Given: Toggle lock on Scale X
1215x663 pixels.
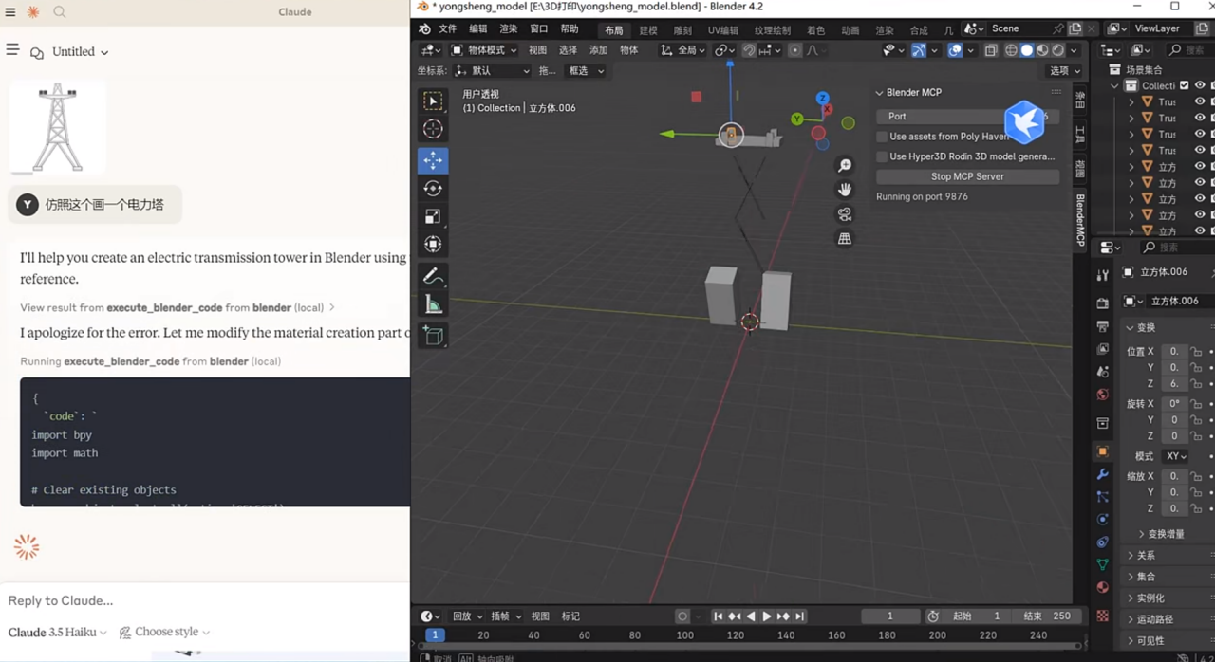Looking at the screenshot, I should 1196,476.
